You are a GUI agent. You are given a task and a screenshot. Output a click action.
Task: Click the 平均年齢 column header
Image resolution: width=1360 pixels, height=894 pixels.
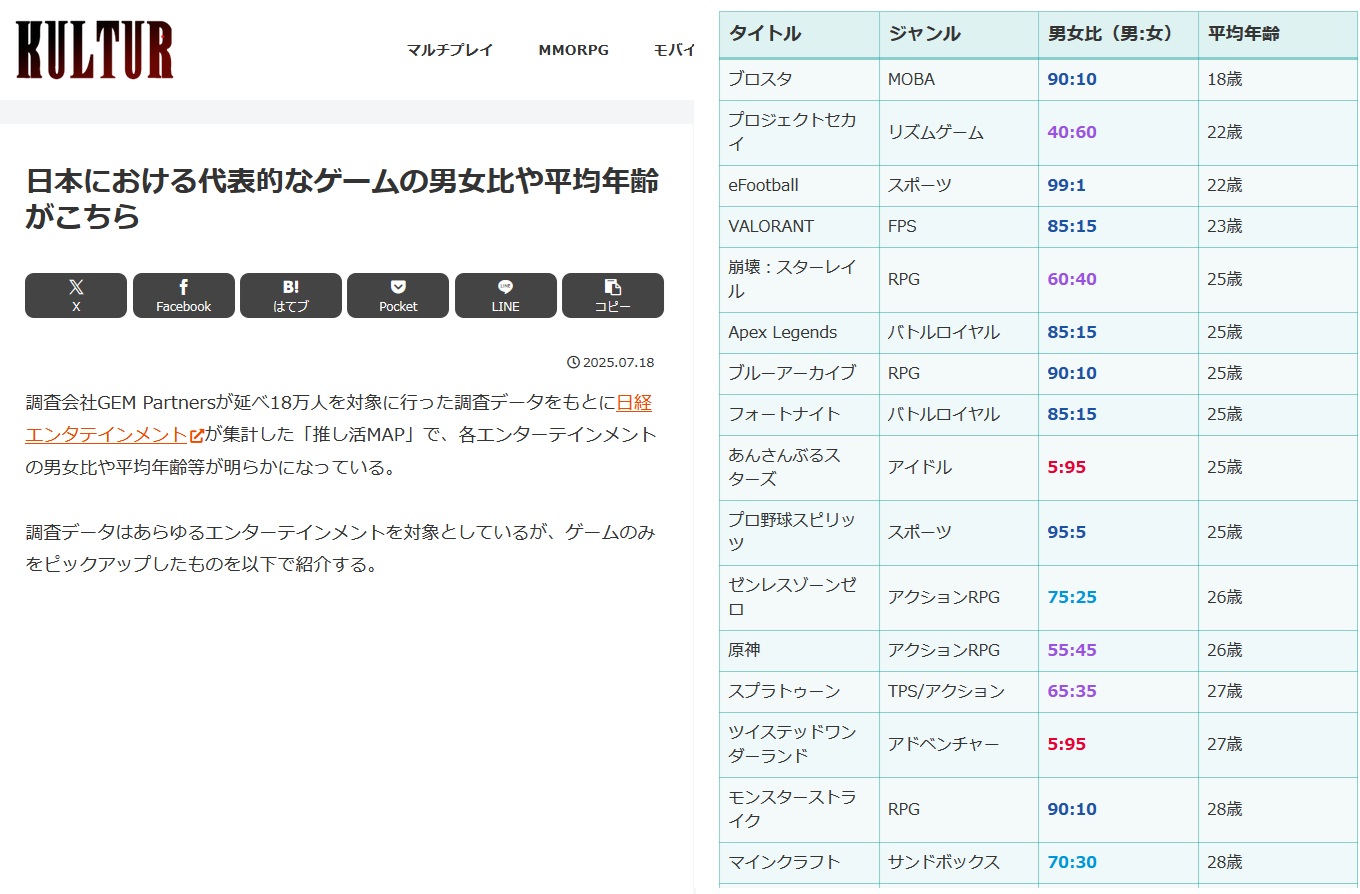tap(1243, 34)
